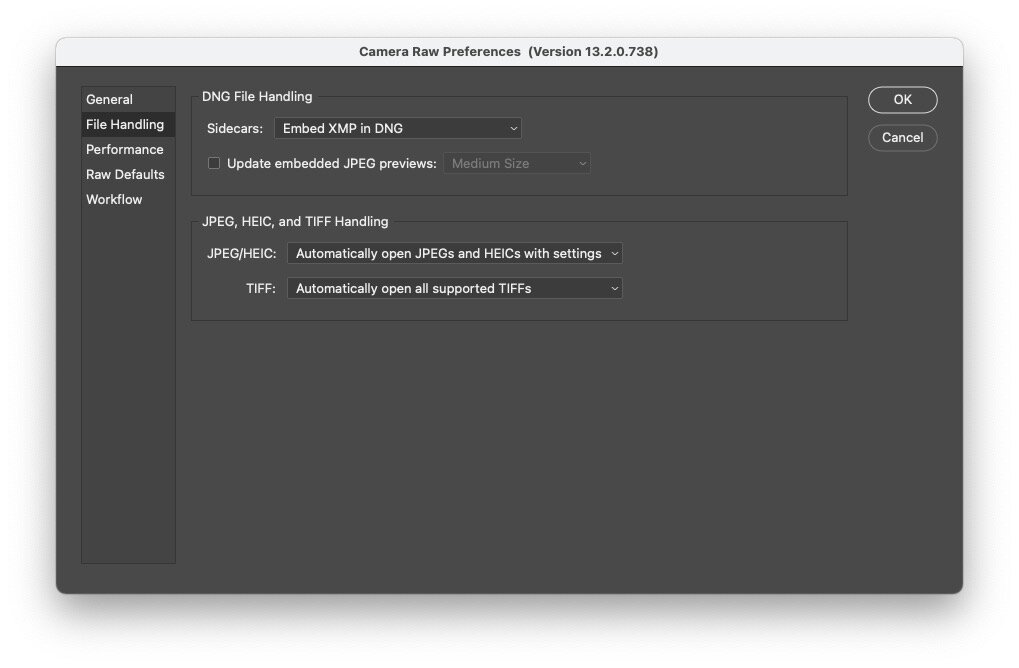Go to the Workflow section
Viewport: 1019px width, 668px height.
(128, 199)
